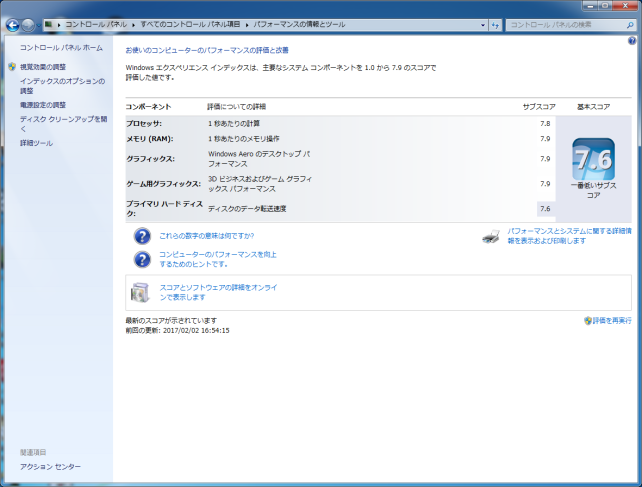Click 前回の更新 timestamp text

click(x=177, y=331)
